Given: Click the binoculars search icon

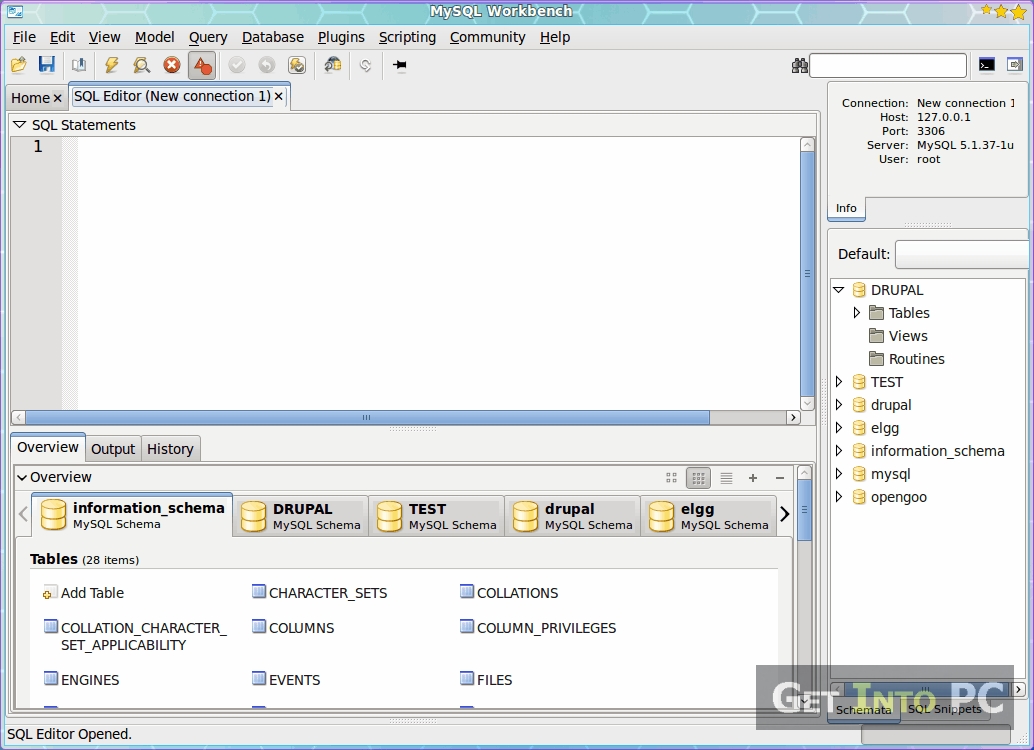Looking at the screenshot, I should point(799,65).
